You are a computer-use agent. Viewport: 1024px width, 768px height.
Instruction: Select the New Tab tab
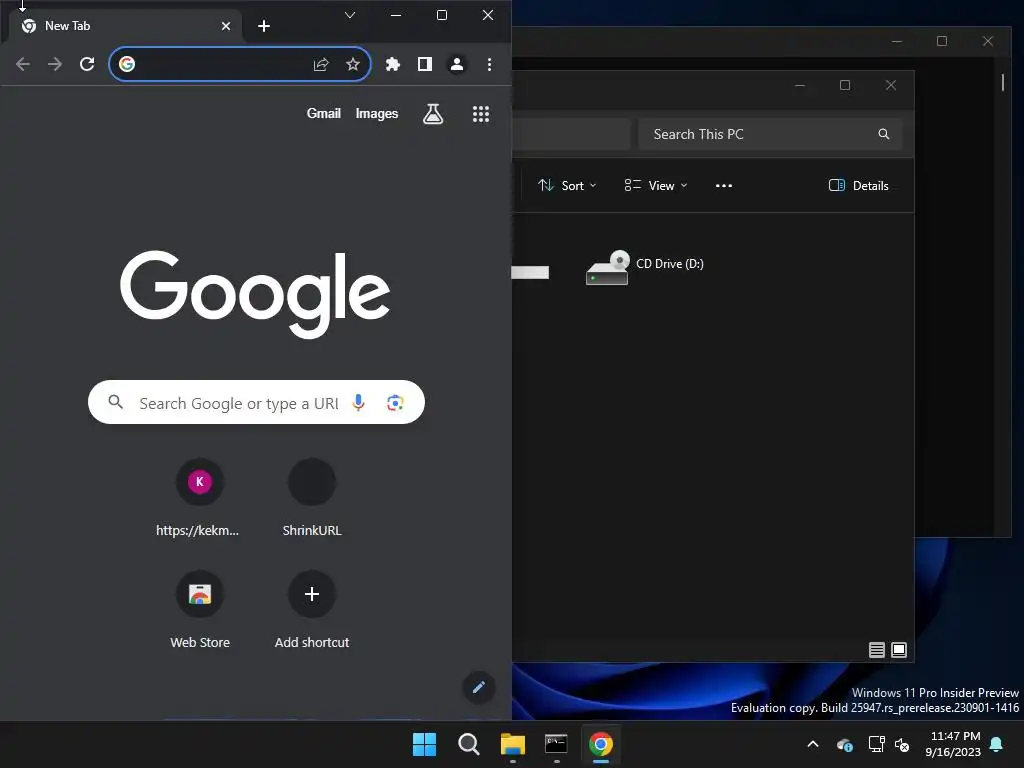pos(124,26)
